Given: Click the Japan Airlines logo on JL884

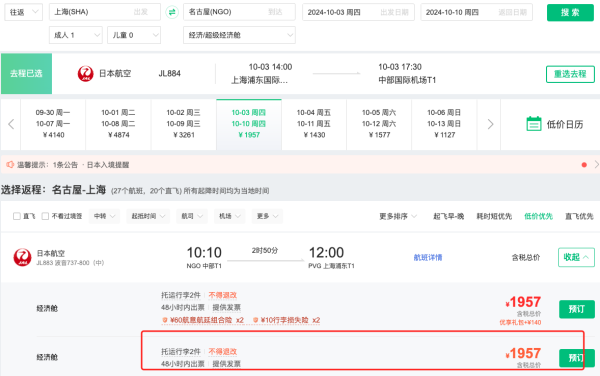Looking at the screenshot, I should (x=85, y=73).
